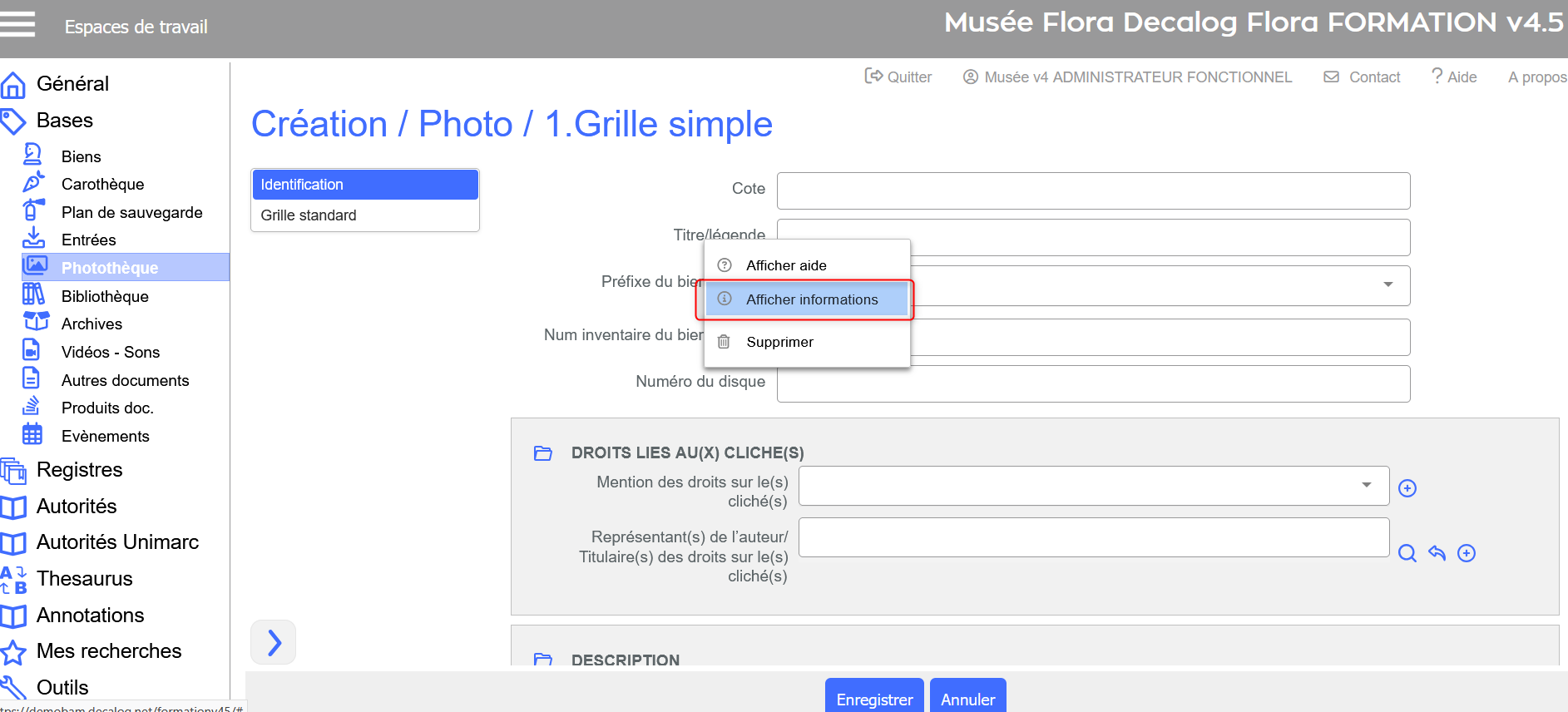Click plus icon next to Représentant(s) field

tap(1467, 554)
